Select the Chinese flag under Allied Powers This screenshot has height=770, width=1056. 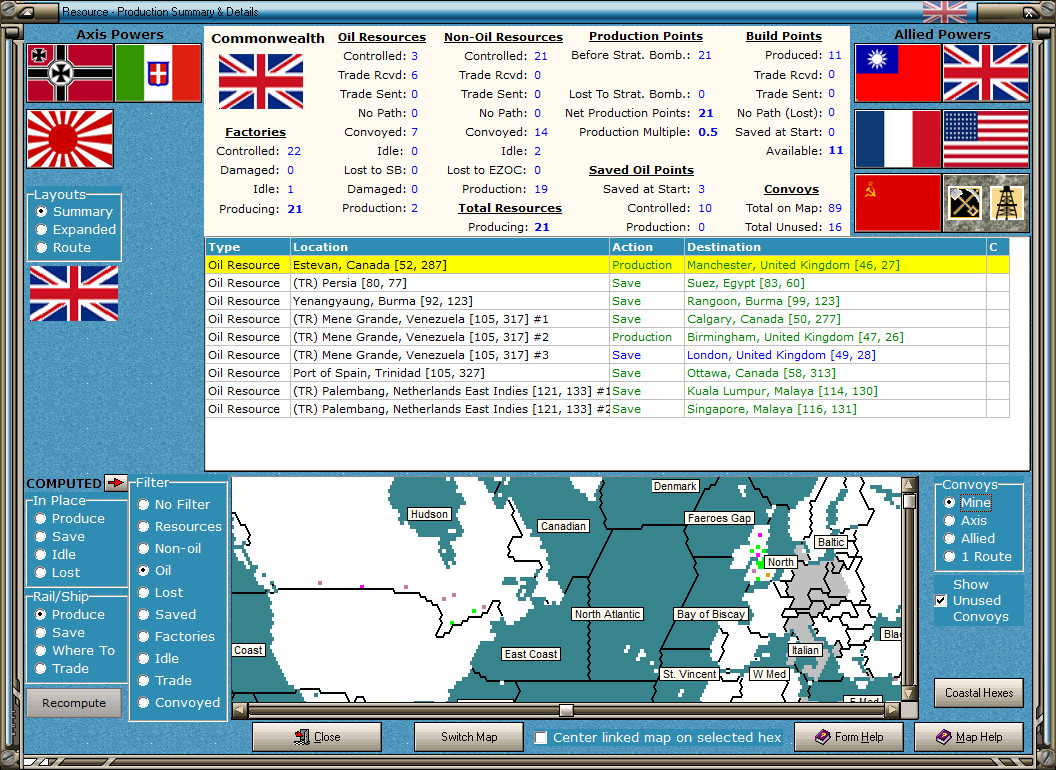[x=897, y=73]
